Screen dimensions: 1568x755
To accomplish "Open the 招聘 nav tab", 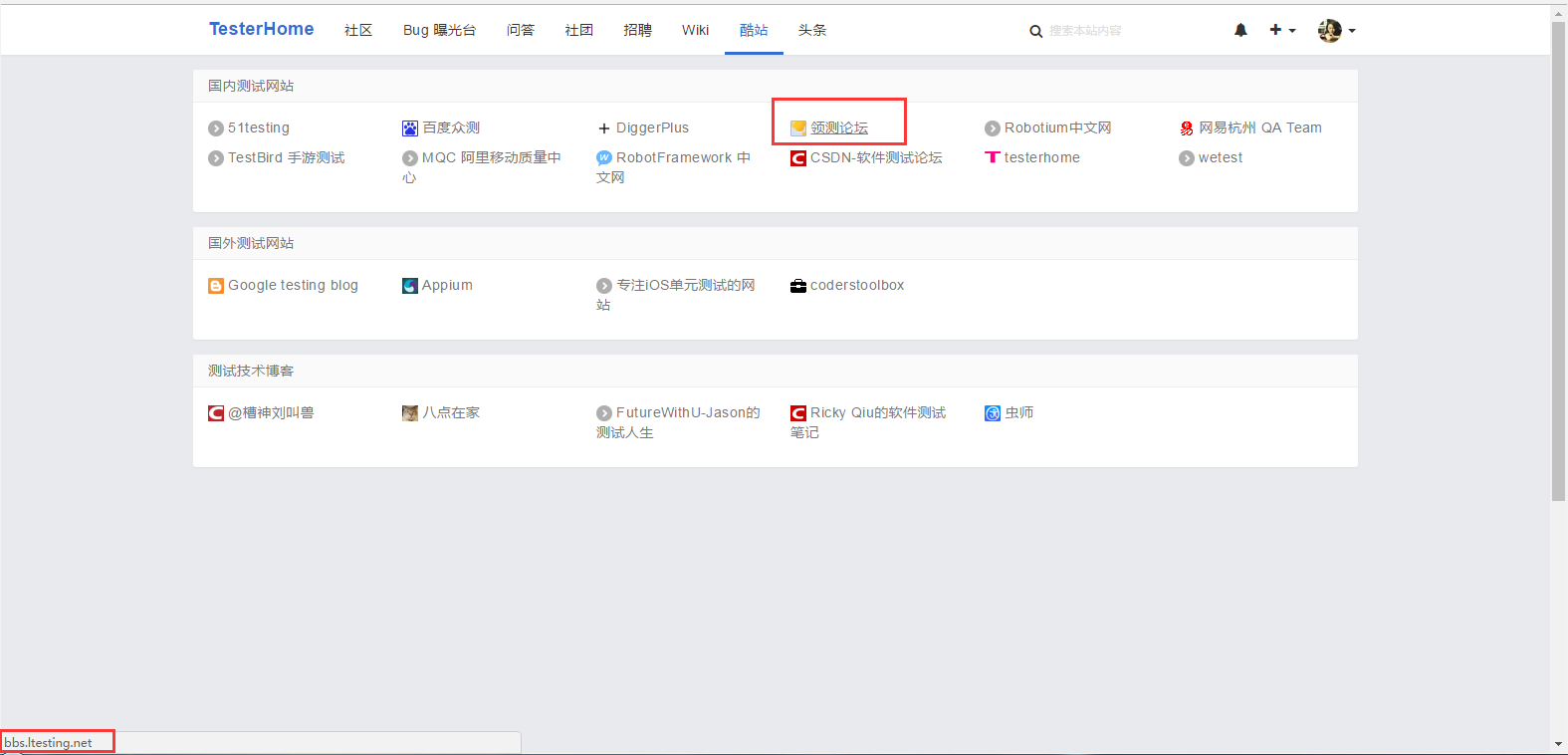I will (638, 30).
